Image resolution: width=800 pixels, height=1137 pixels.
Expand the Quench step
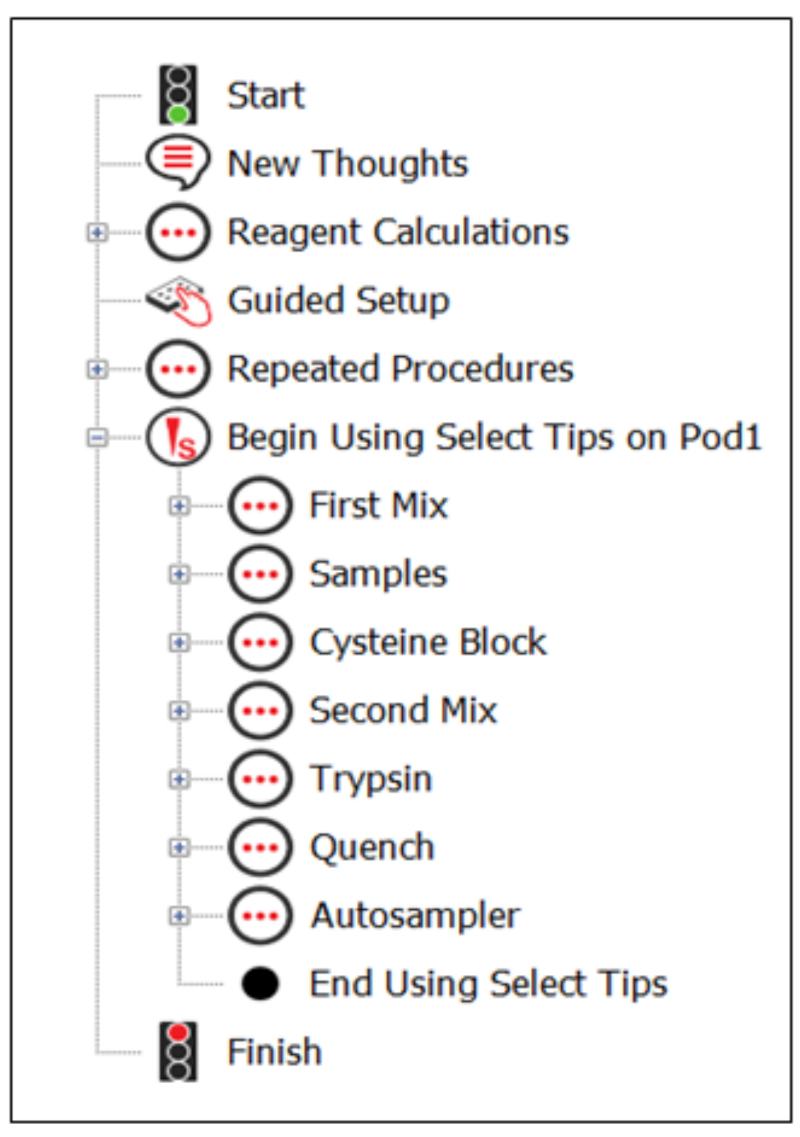point(179,847)
